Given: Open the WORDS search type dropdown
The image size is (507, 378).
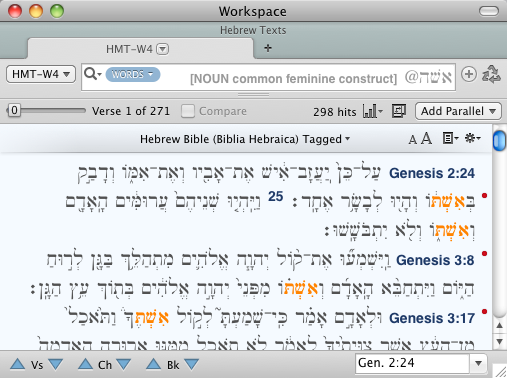Looking at the screenshot, I should pyautogui.click(x=133, y=74).
